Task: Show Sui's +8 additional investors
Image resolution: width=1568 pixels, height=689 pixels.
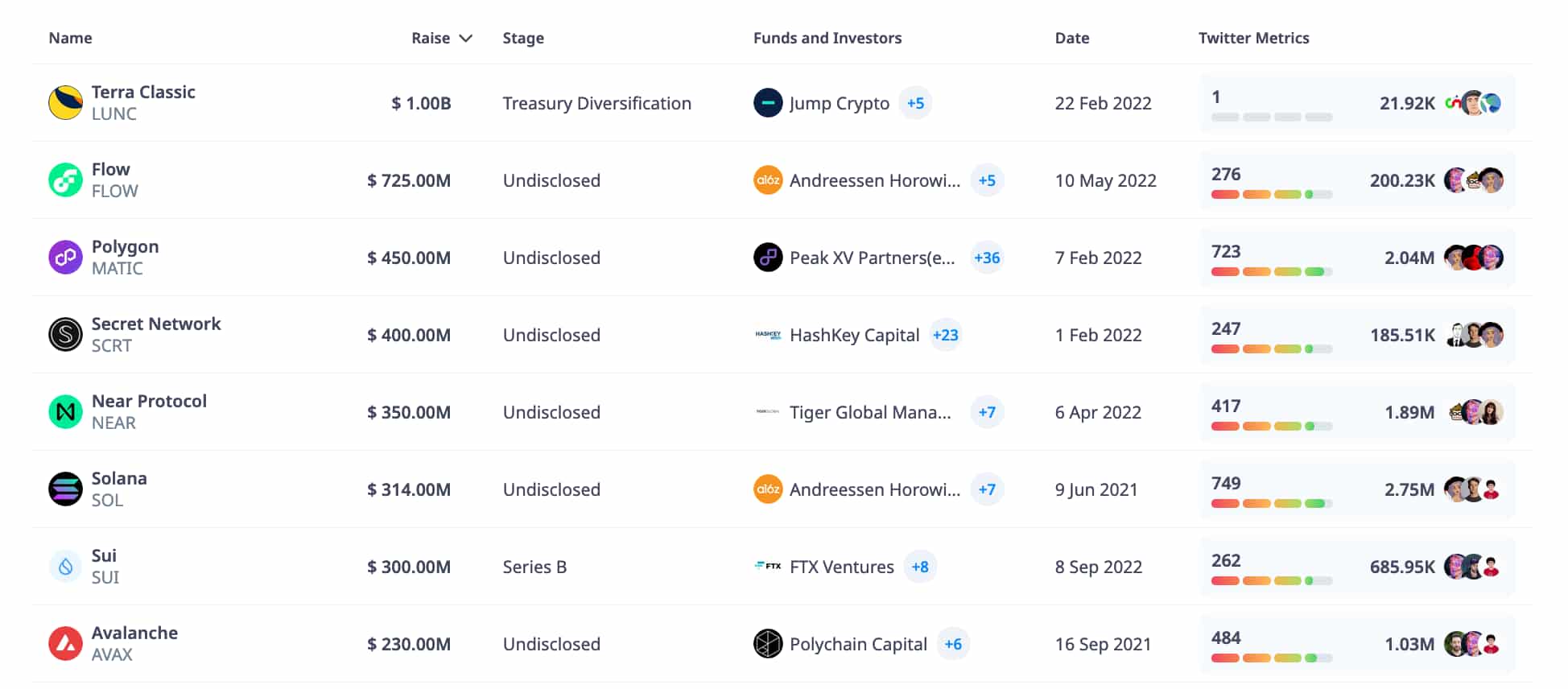Action: pyautogui.click(x=920, y=567)
